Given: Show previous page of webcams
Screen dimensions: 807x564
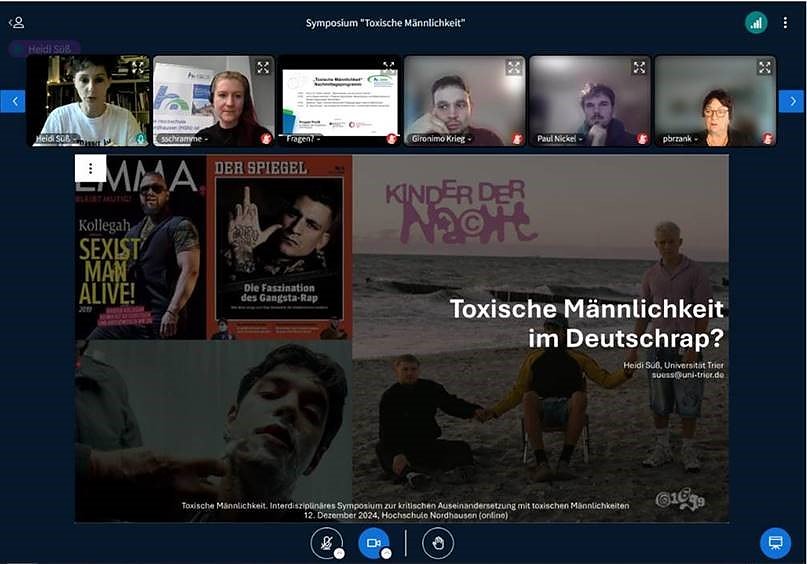Looking at the screenshot, I should (13, 101).
